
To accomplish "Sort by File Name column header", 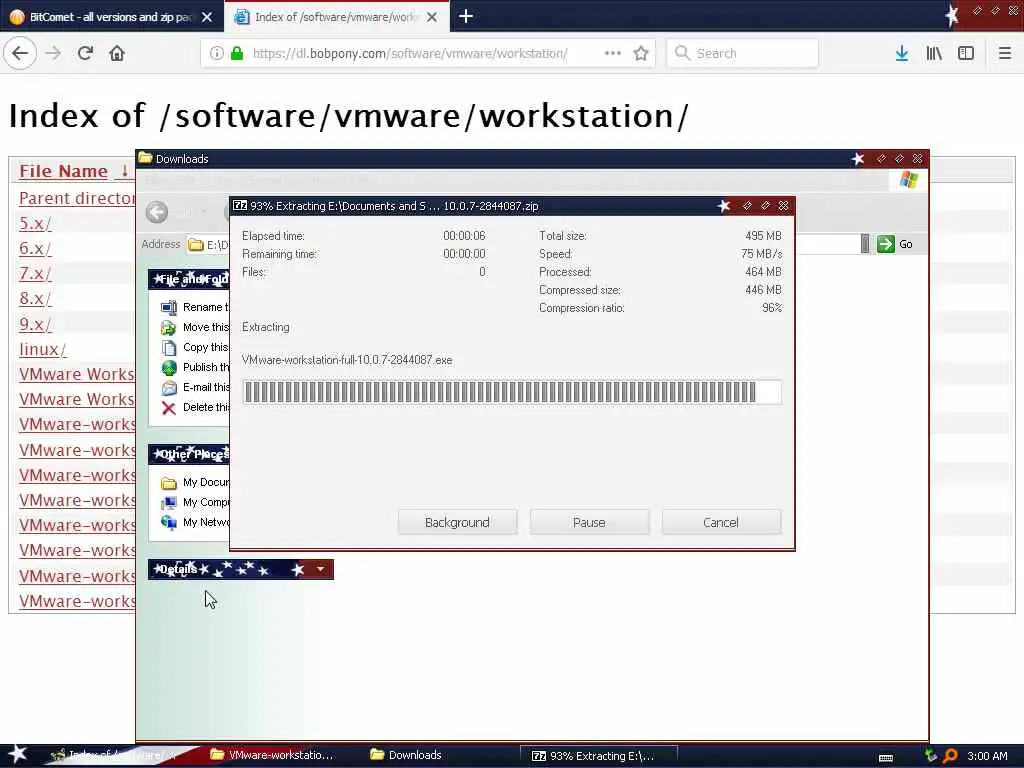I will (x=63, y=171).
